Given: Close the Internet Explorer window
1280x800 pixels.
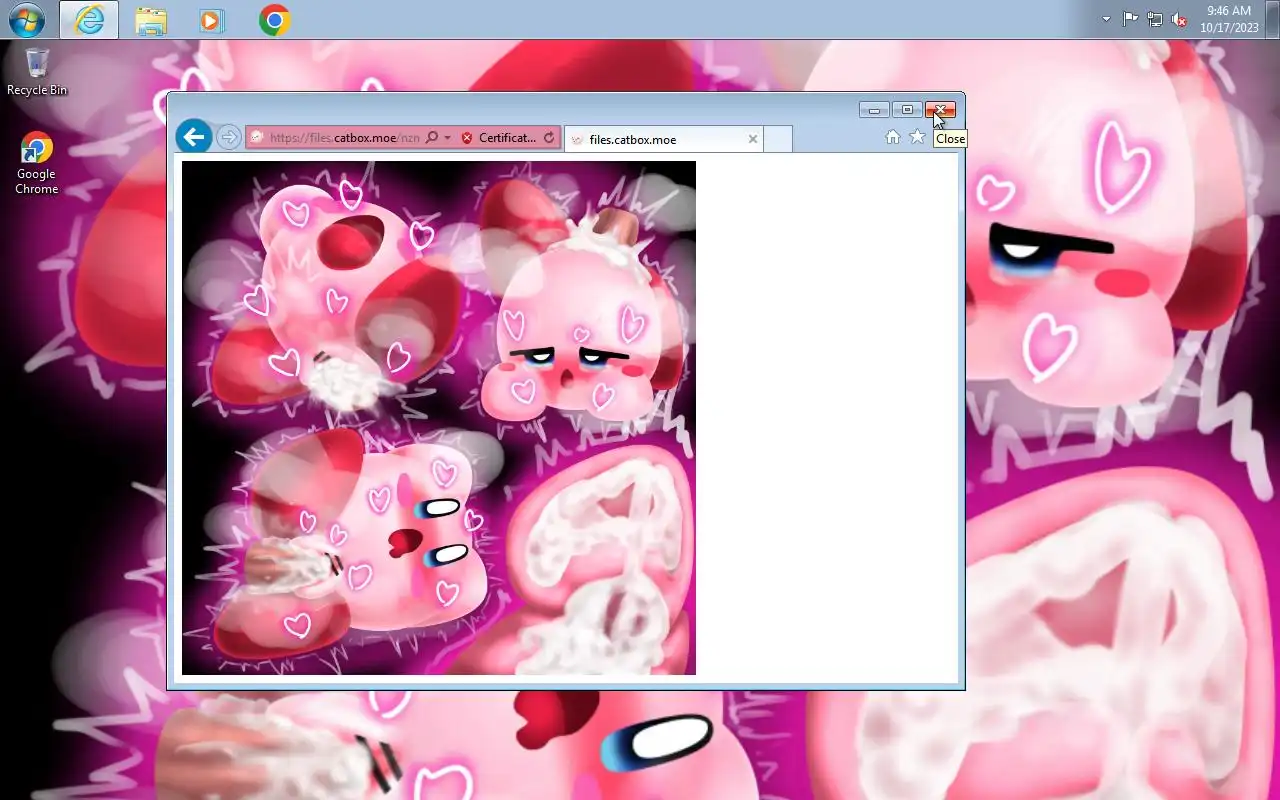Looking at the screenshot, I should tap(940, 110).
